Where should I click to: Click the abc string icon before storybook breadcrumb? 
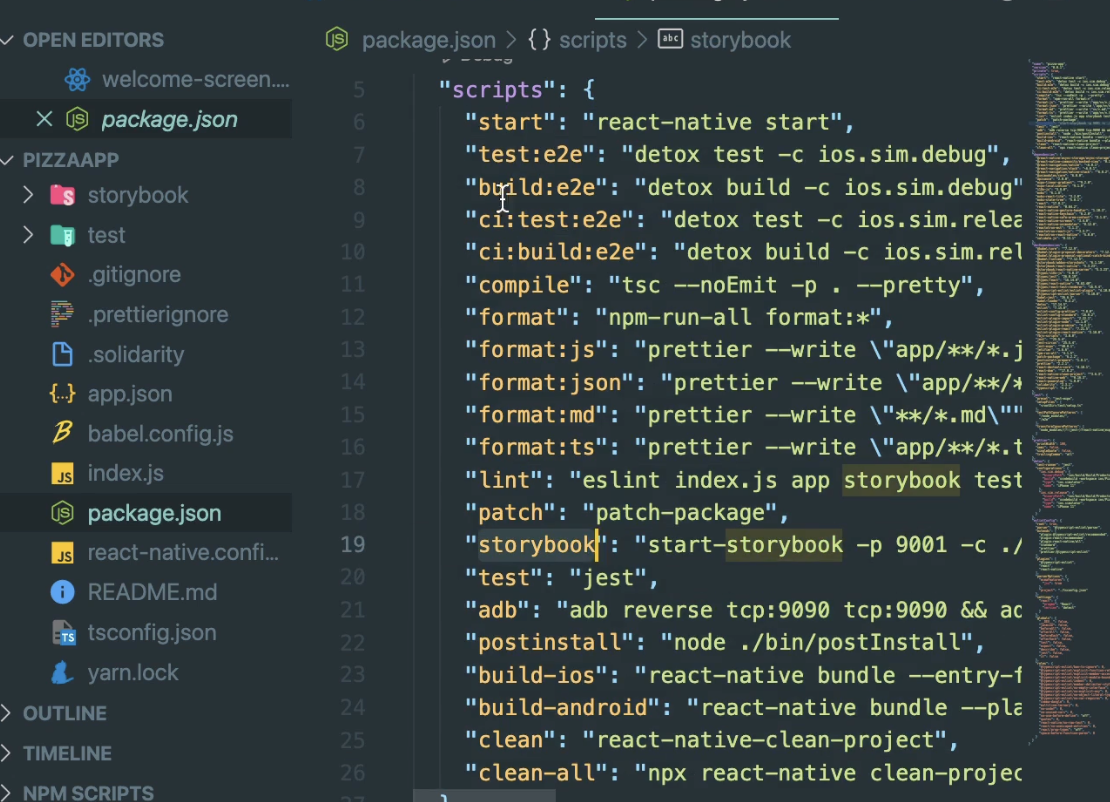(670, 38)
